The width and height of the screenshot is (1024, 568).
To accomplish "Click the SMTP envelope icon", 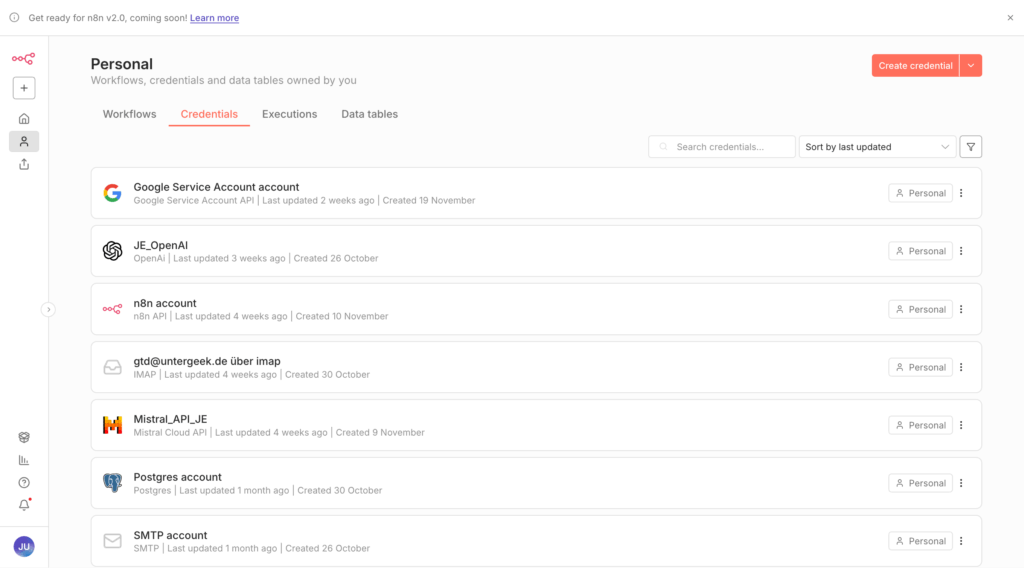I will [112, 541].
